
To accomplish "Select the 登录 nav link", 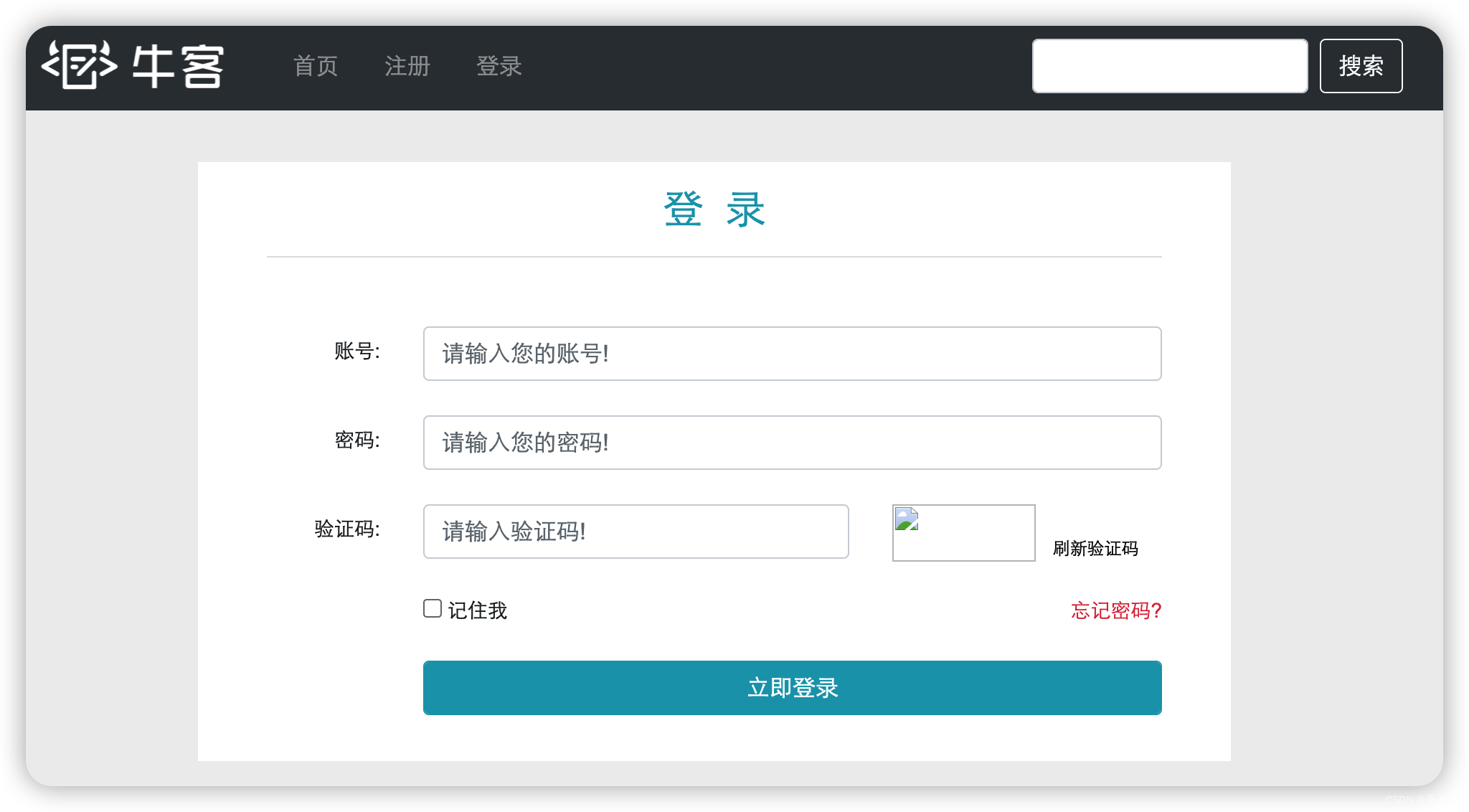I will tap(499, 66).
